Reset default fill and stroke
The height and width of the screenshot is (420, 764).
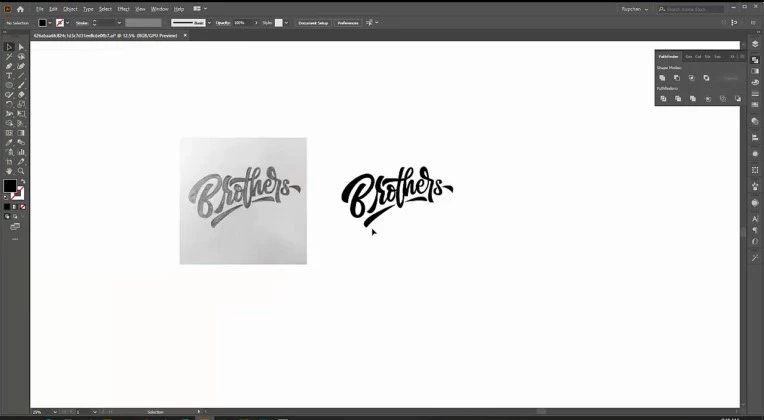click(x=6, y=197)
